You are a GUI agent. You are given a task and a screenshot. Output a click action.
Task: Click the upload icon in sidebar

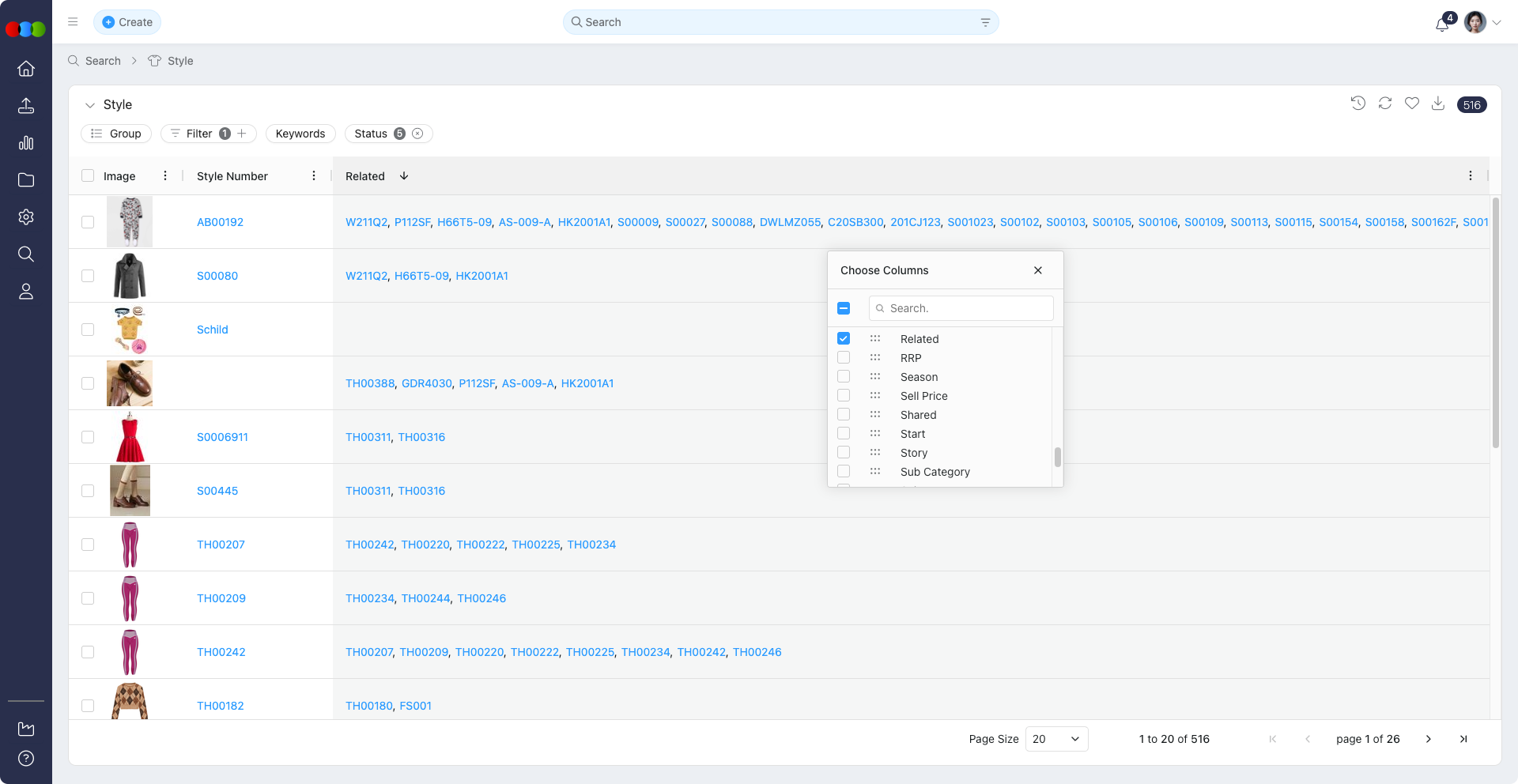(26, 106)
